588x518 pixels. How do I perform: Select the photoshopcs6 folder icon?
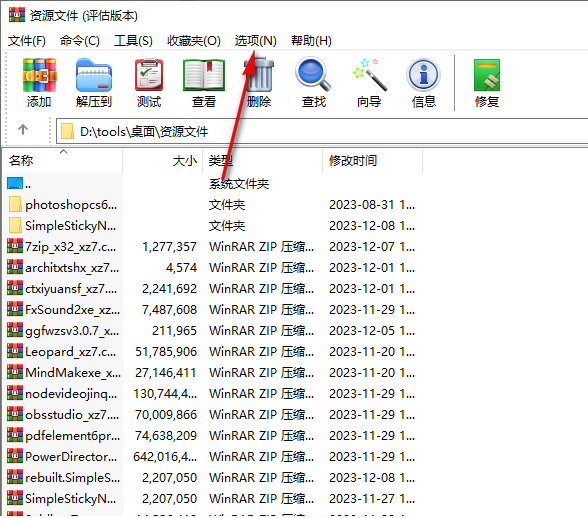(x=15, y=204)
